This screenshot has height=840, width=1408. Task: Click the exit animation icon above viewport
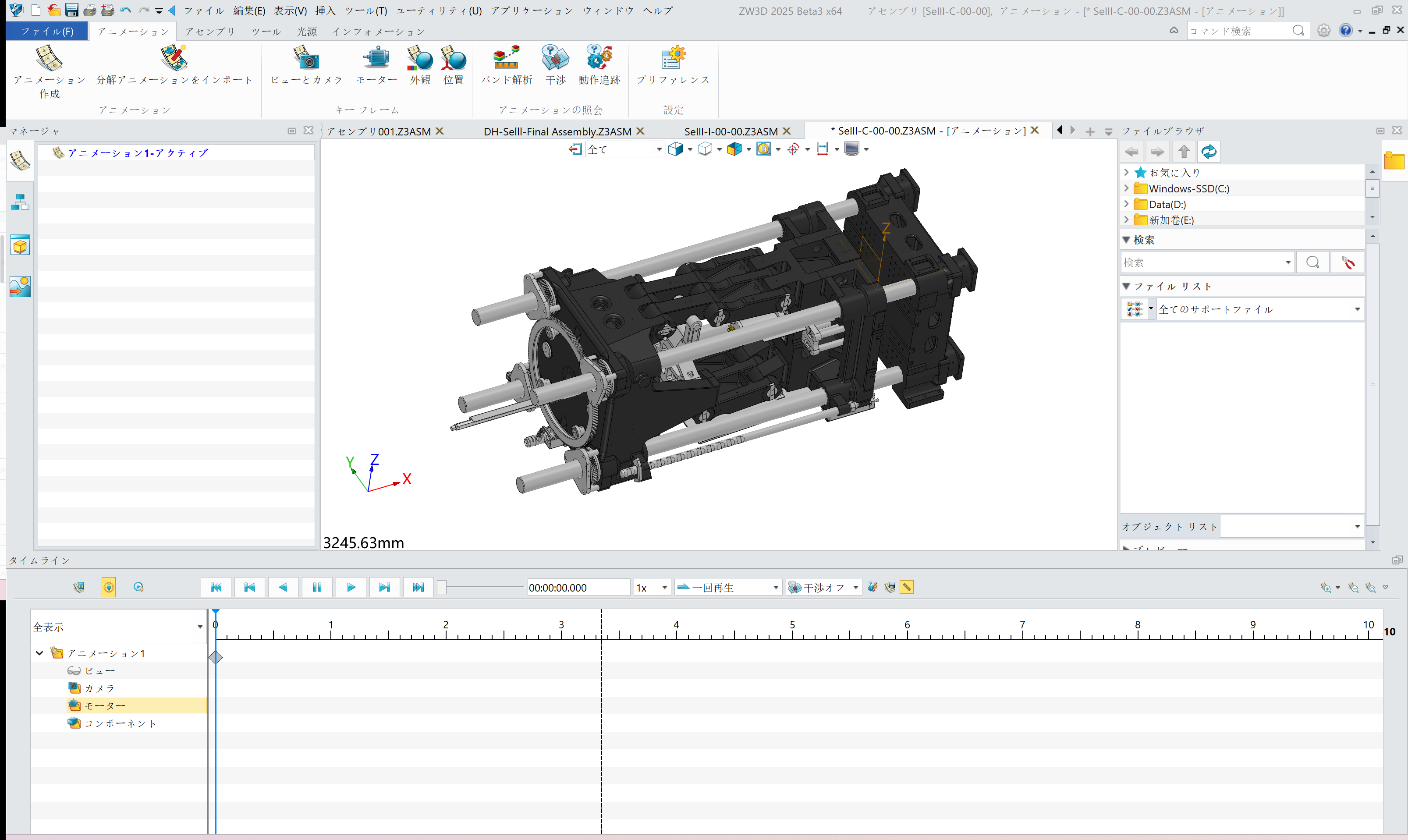pyautogui.click(x=575, y=149)
